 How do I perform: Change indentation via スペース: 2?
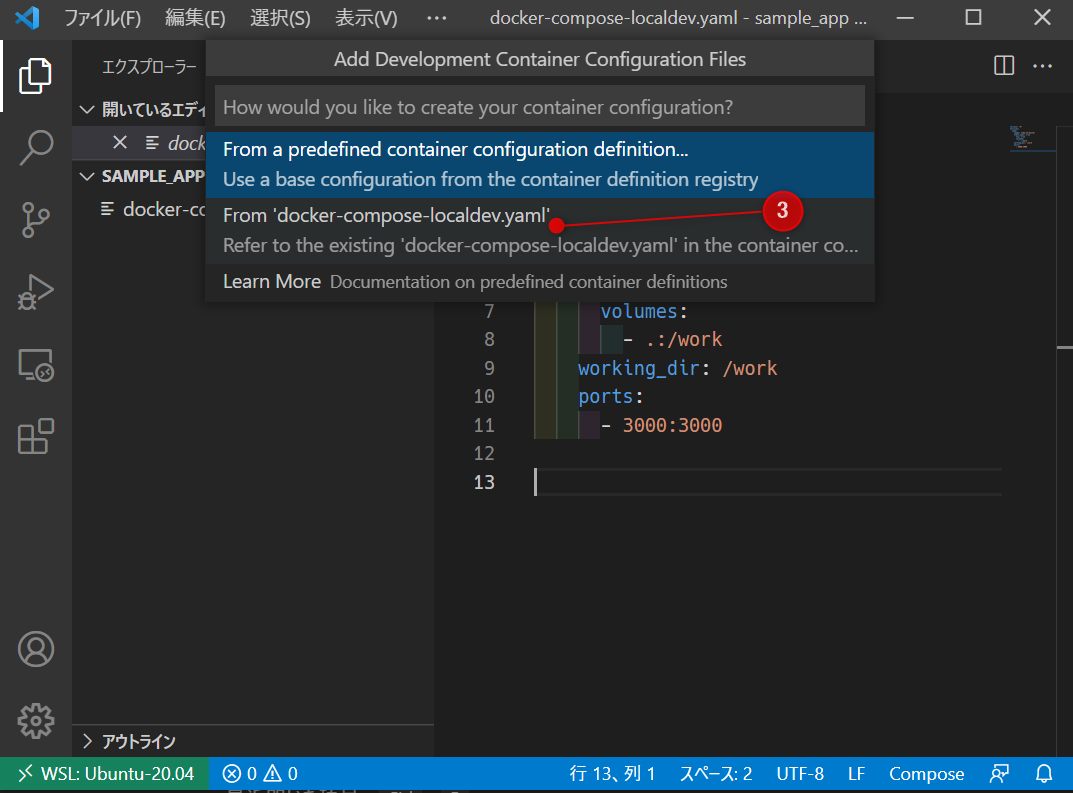coord(716,774)
